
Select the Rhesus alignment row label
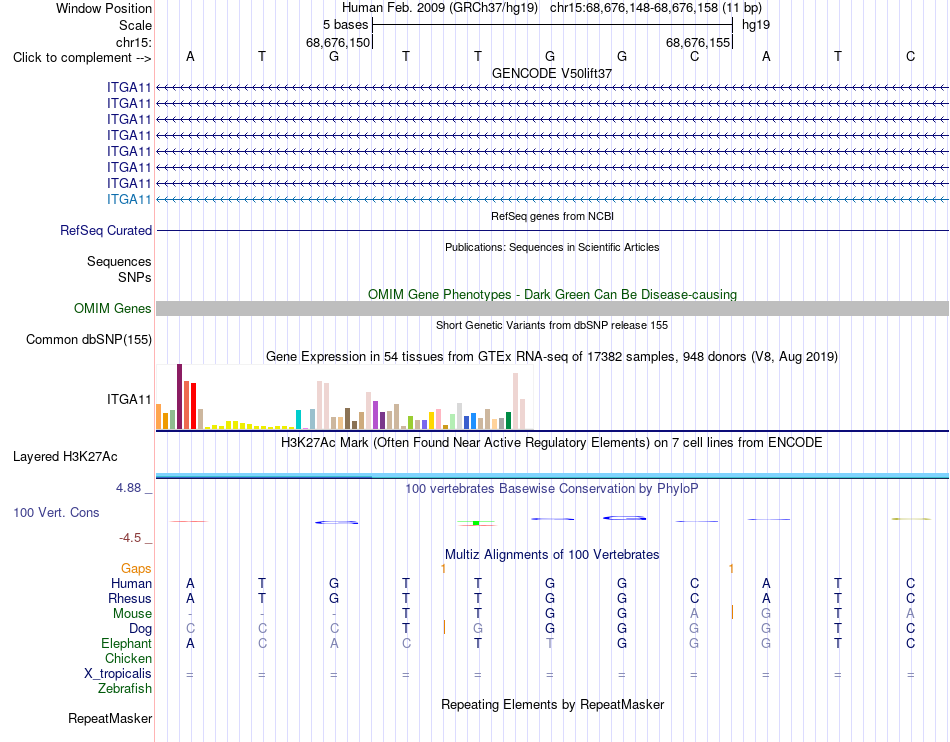[130, 598]
